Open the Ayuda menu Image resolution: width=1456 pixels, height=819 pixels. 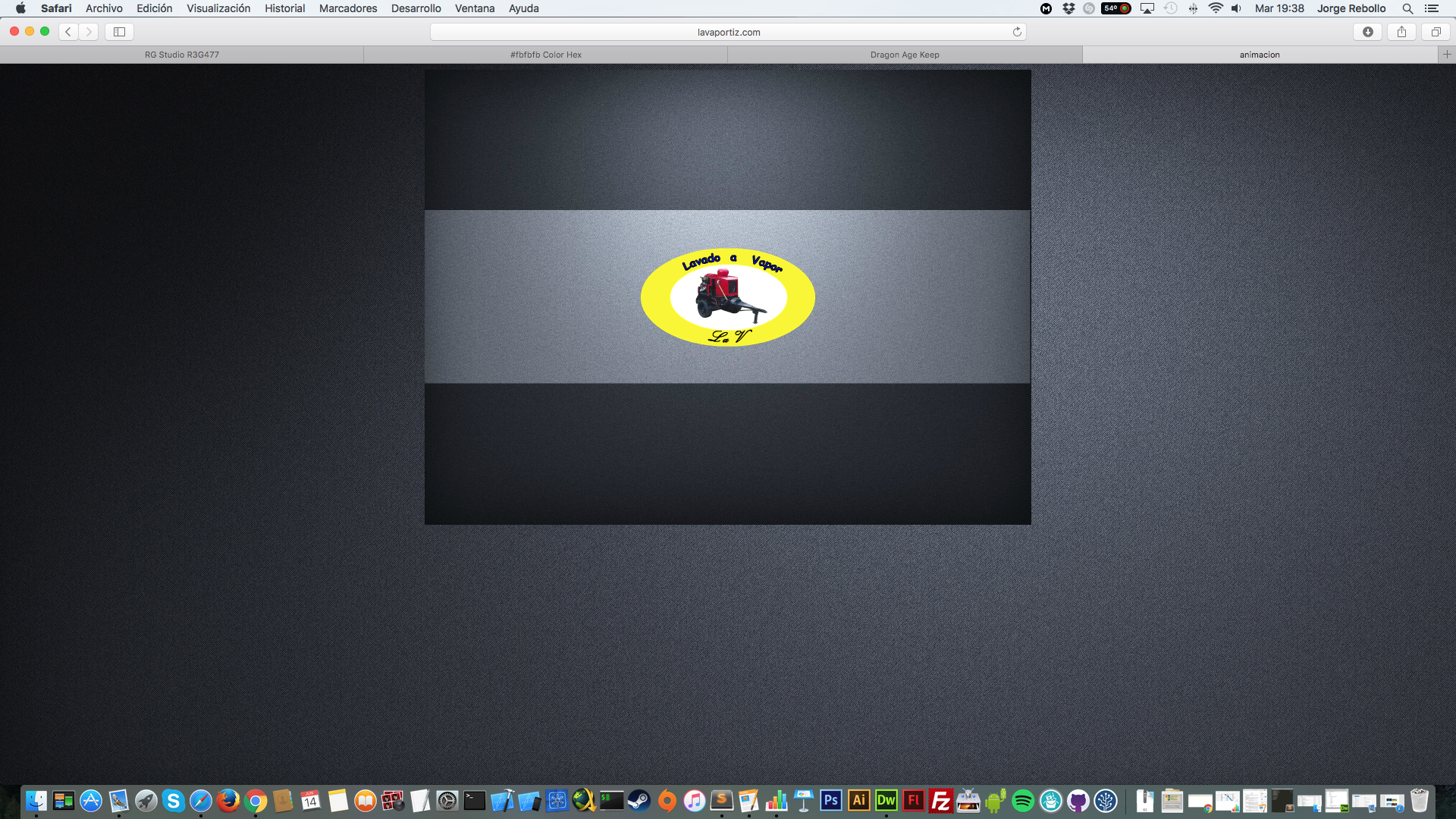(x=523, y=8)
